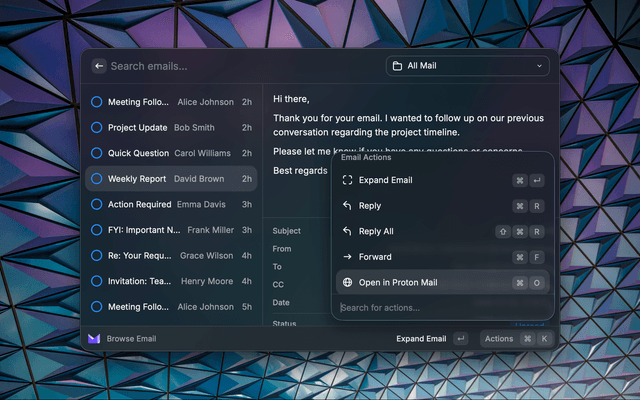Click the Proton Mail logo icon
This screenshot has height=400, width=640.
(x=94, y=339)
